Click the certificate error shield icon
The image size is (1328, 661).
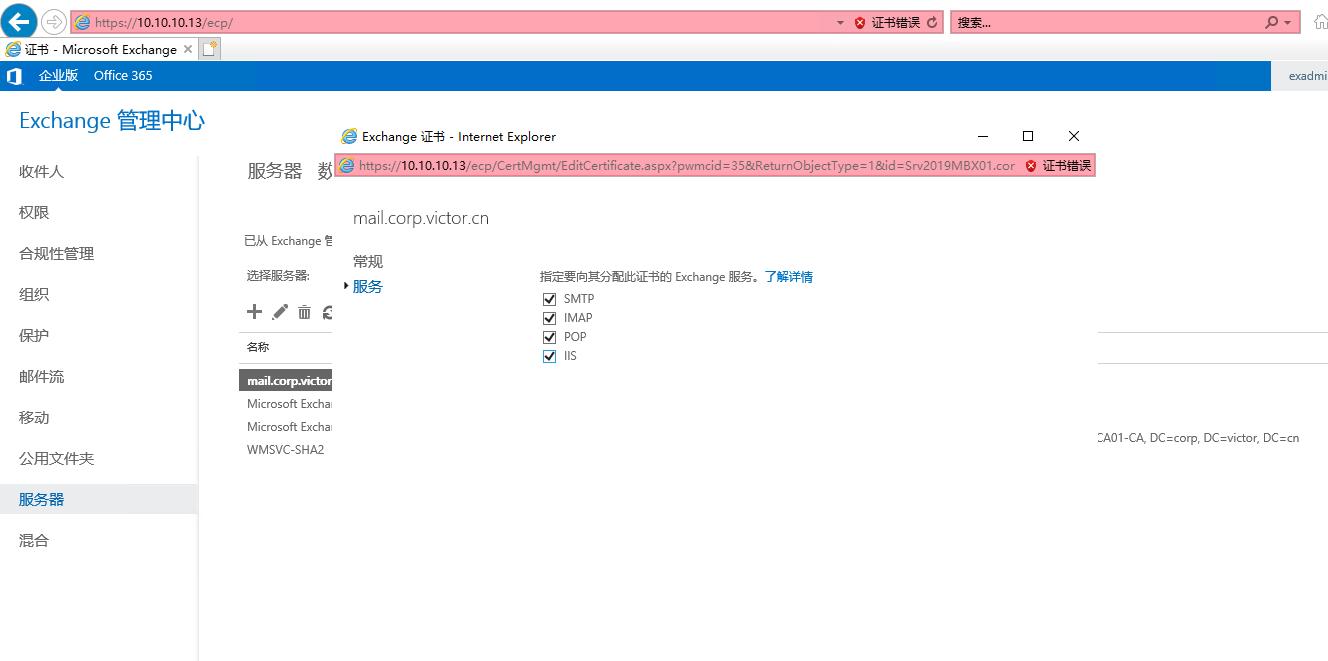pyautogui.click(x=858, y=20)
